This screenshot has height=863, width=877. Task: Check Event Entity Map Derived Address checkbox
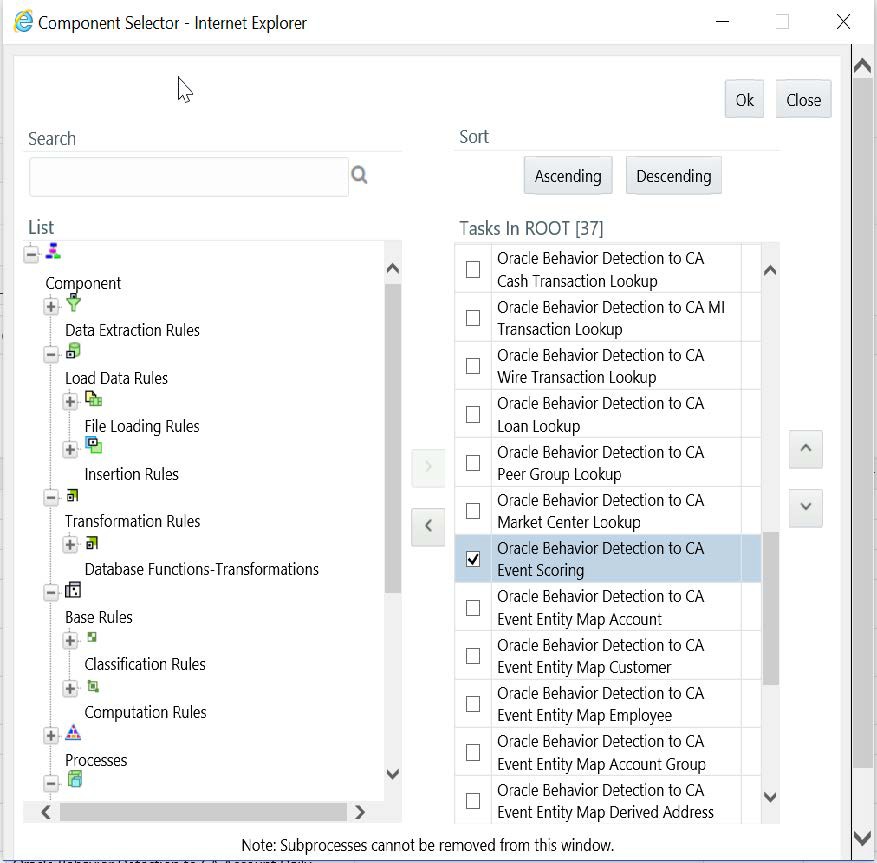[473, 801]
